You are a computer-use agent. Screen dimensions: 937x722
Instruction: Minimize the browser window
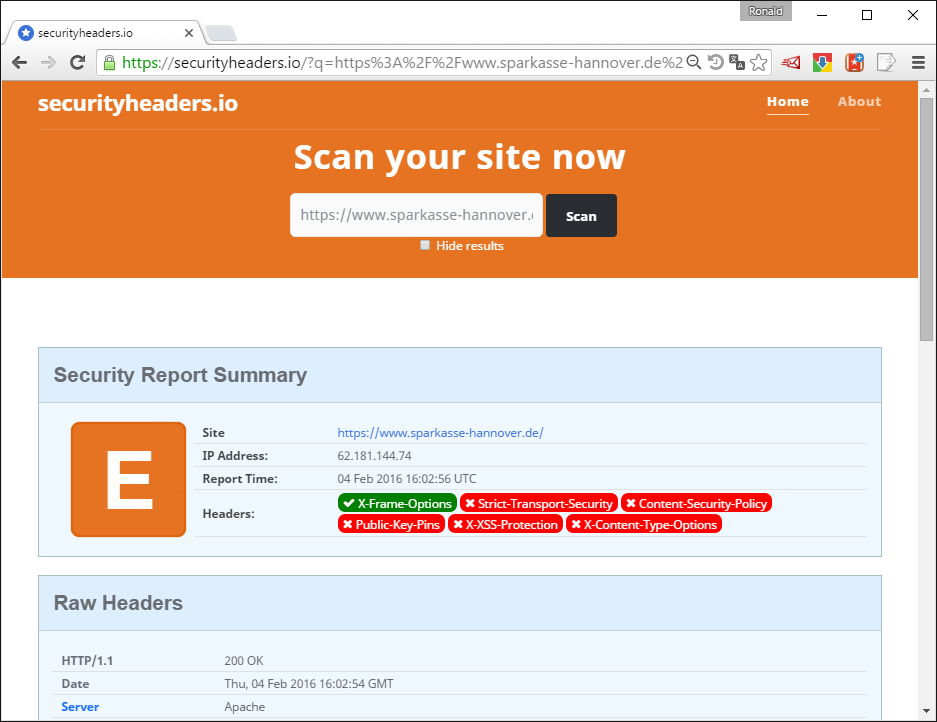click(x=822, y=15)
